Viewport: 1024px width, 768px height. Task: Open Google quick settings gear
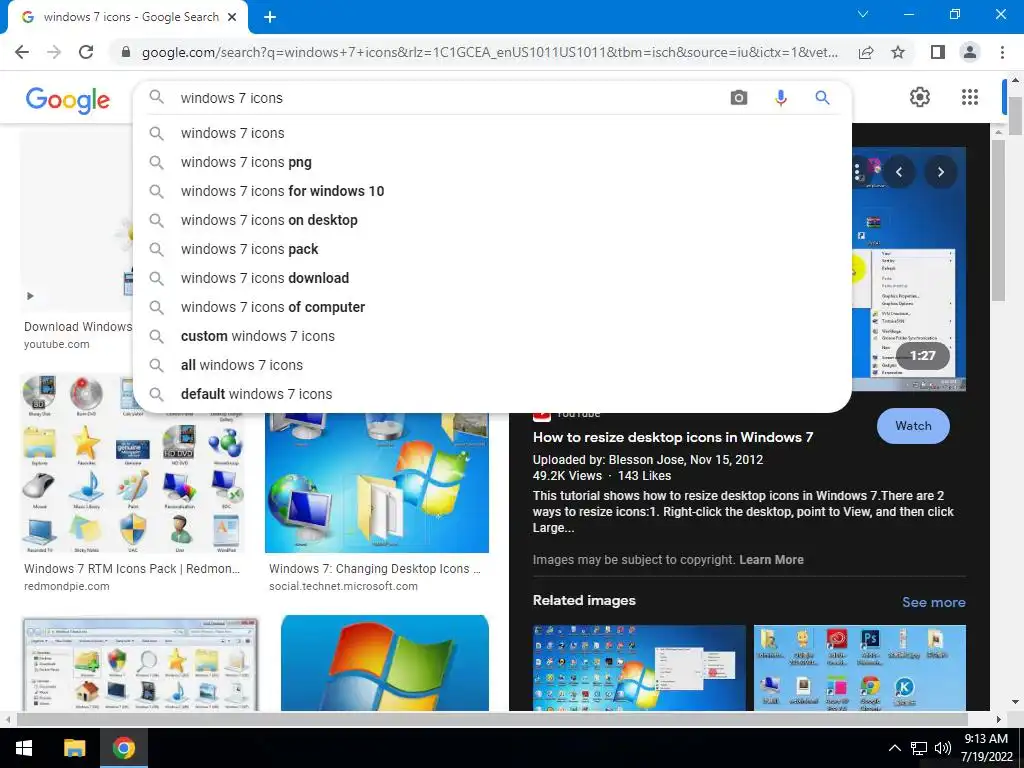920,97
